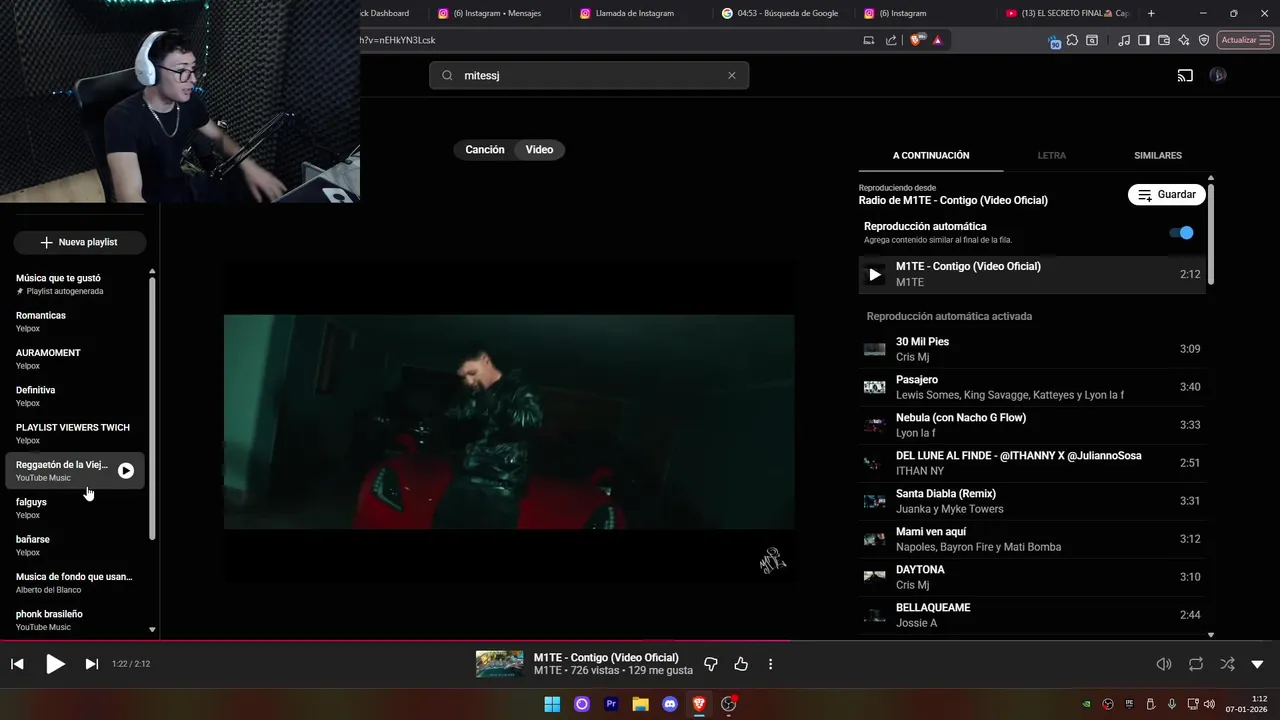1280x720 pixels.
Task: Switch to the Búsqueda de Google tab
Action: pos(787,13)
